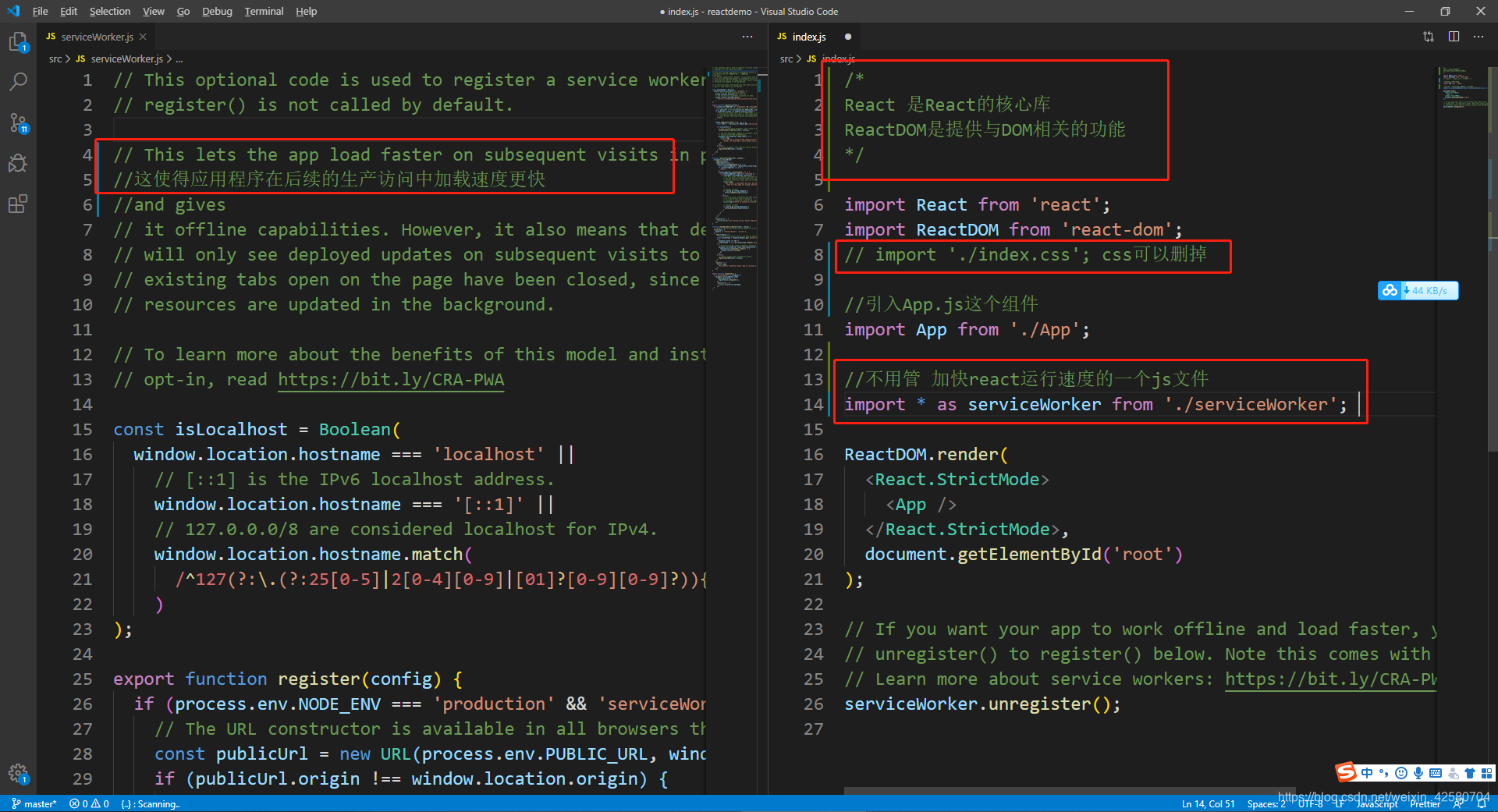
Task: Open the Sogou soft keyboard icon
Action: click(x=1436, y=773)
